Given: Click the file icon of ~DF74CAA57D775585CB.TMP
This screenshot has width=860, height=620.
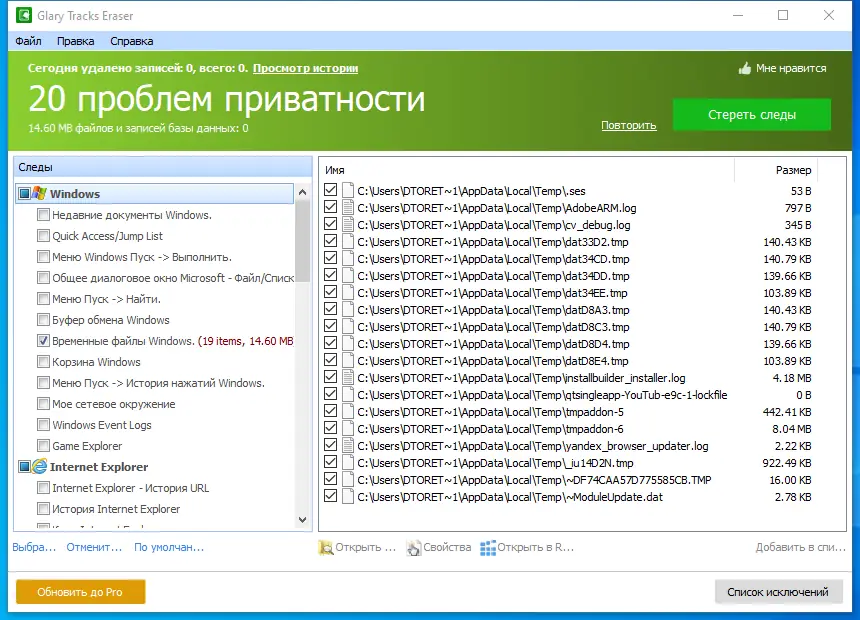Looking at the screenshot, I should point(347,480).
